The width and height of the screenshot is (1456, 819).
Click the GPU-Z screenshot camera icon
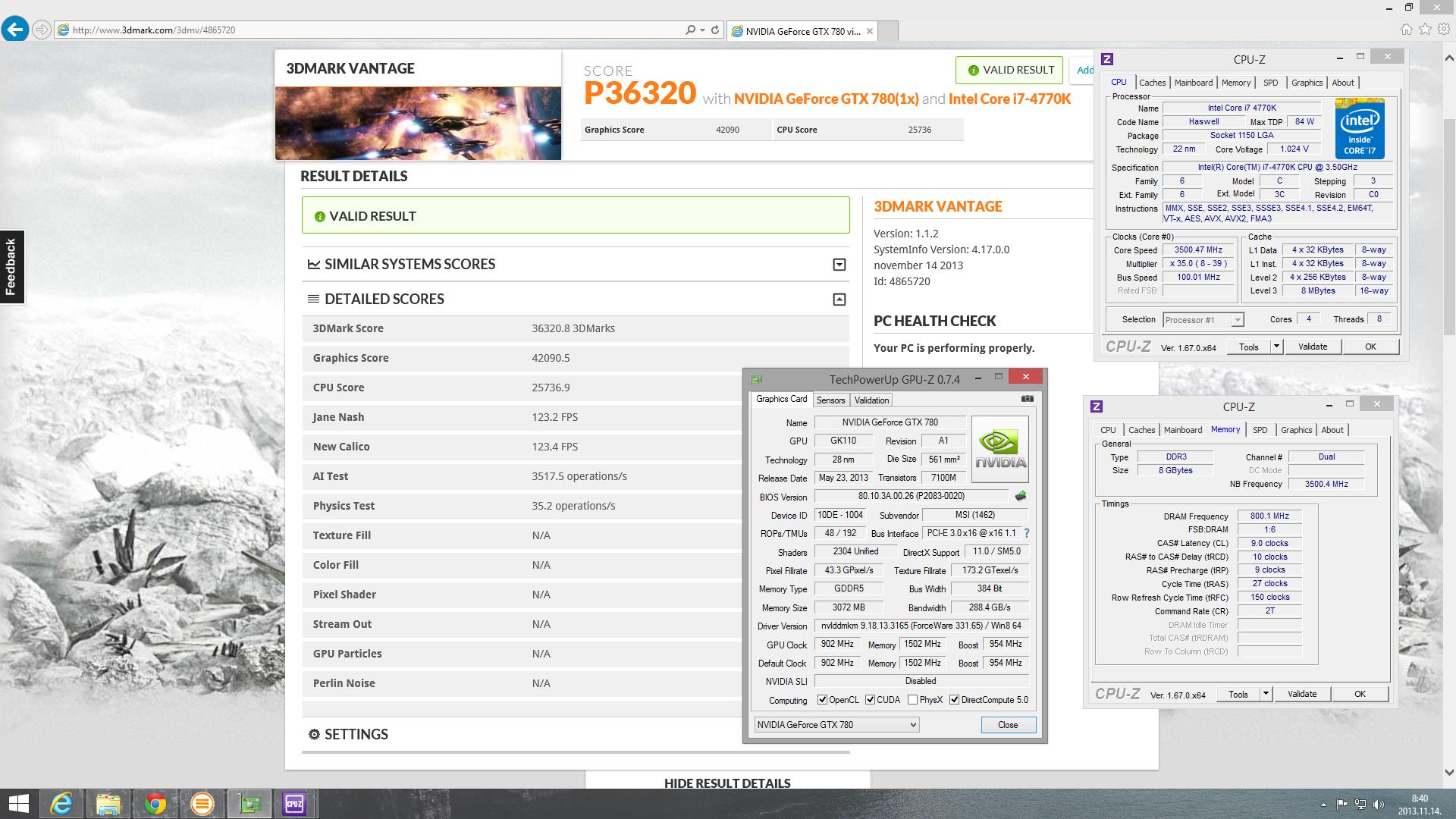click(1028, 399)
